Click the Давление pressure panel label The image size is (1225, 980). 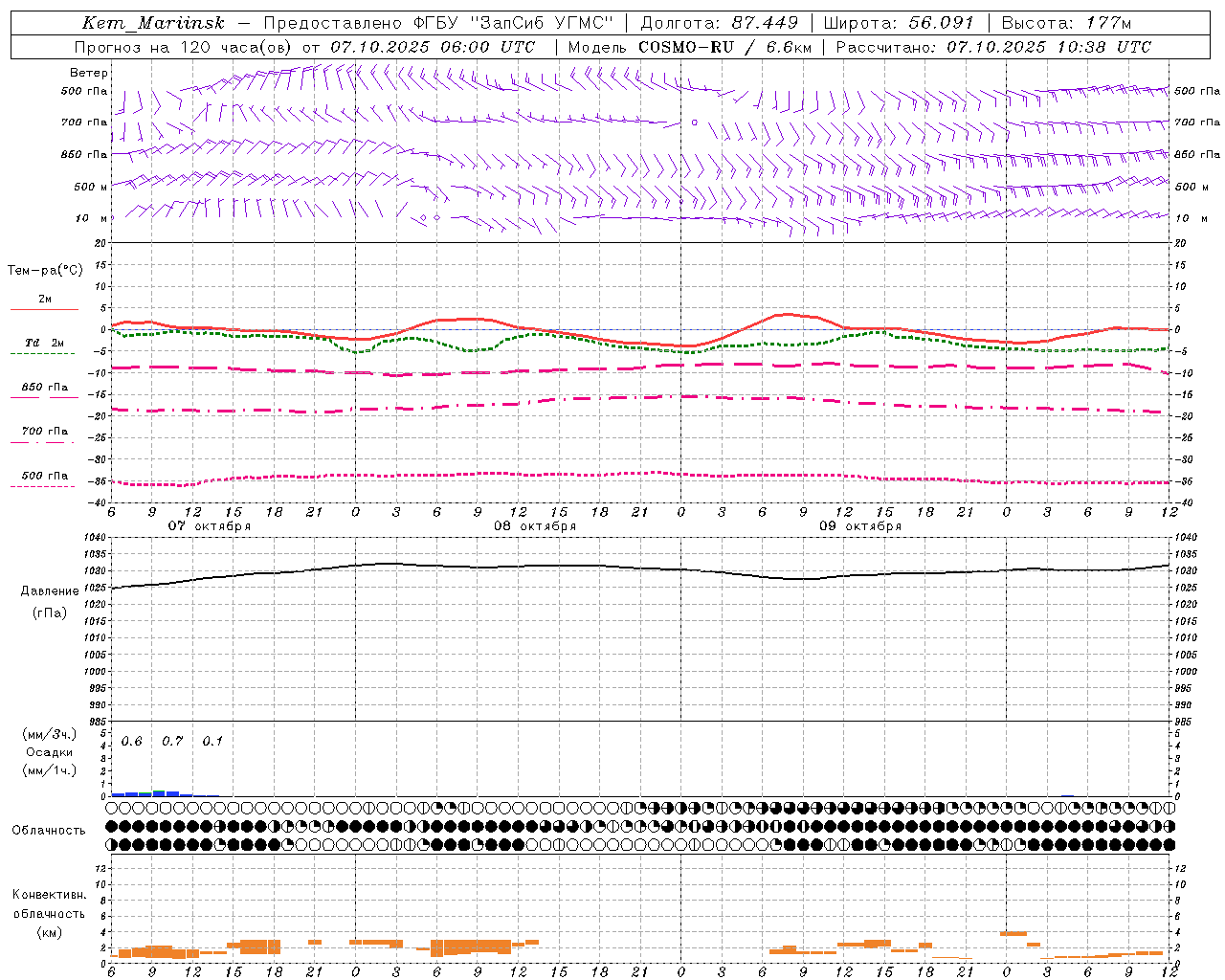click(50, 590)
